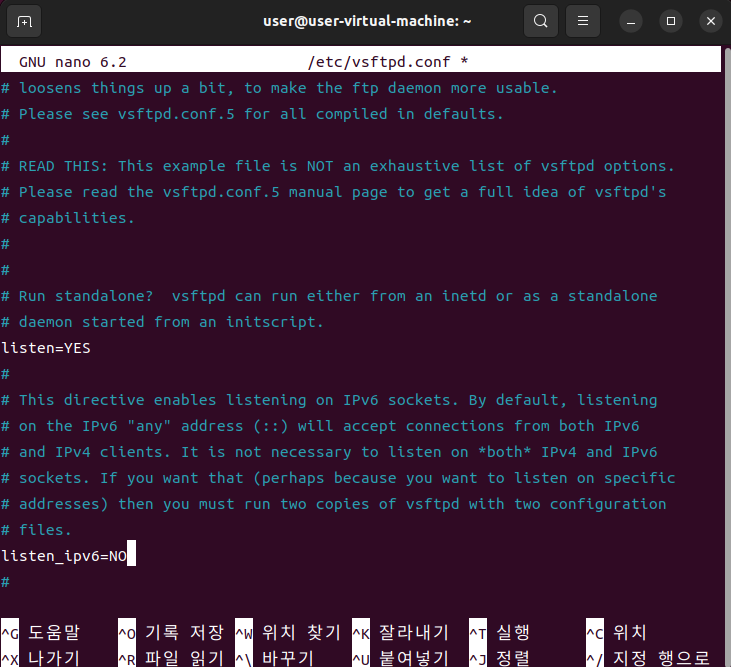Open the terminal hamburger menu
Viewport: 731px width, 667px height.
[583, 21]
